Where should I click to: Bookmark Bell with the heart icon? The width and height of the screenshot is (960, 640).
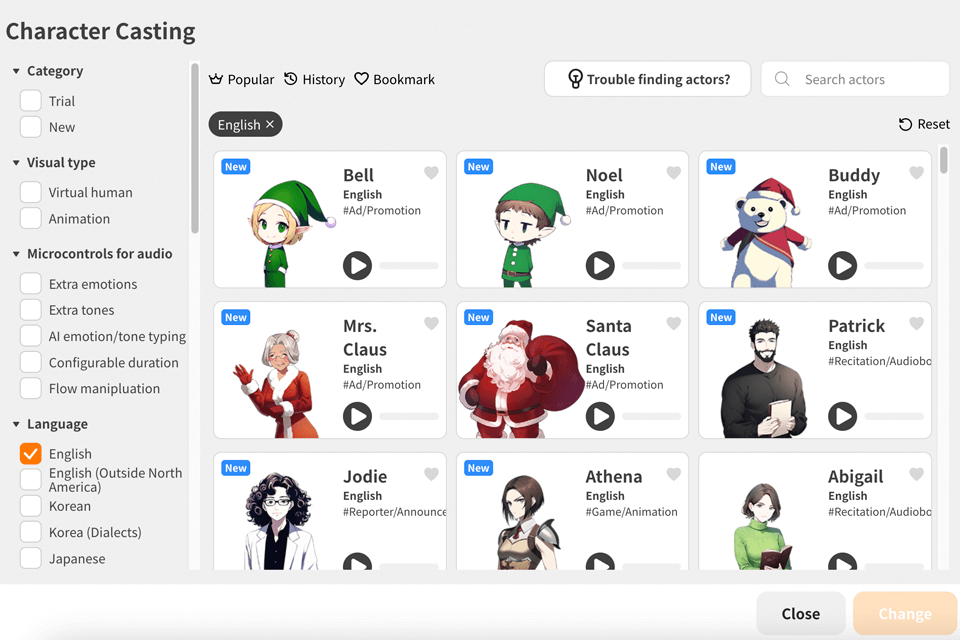click(x=431, y=173)
